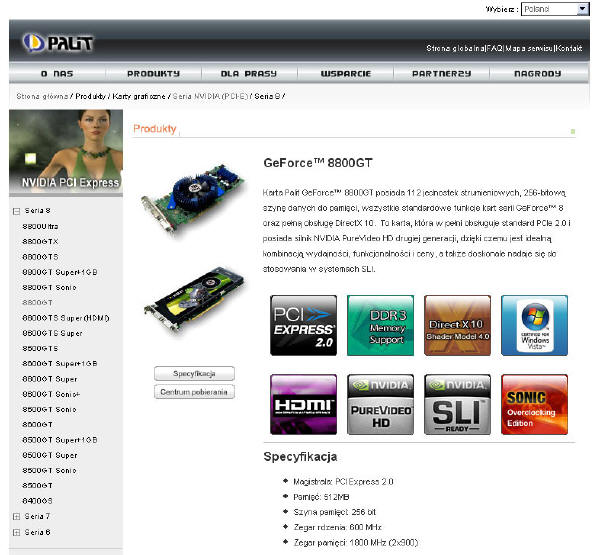Click the Seria 6 label
The width and height of the screenshot is (600, 555).
point(37,532)
